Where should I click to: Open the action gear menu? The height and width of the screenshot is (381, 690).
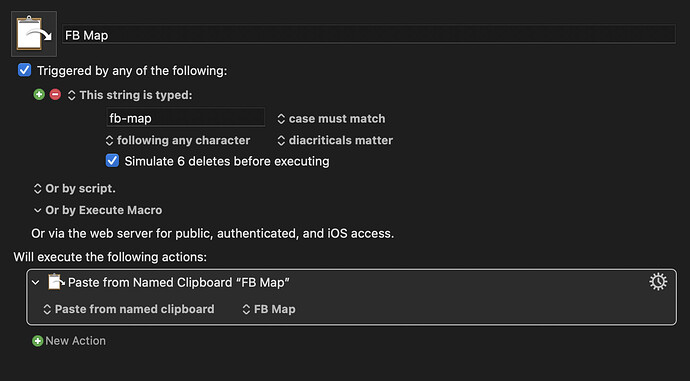pyautogui.click(x=658, y=282)
